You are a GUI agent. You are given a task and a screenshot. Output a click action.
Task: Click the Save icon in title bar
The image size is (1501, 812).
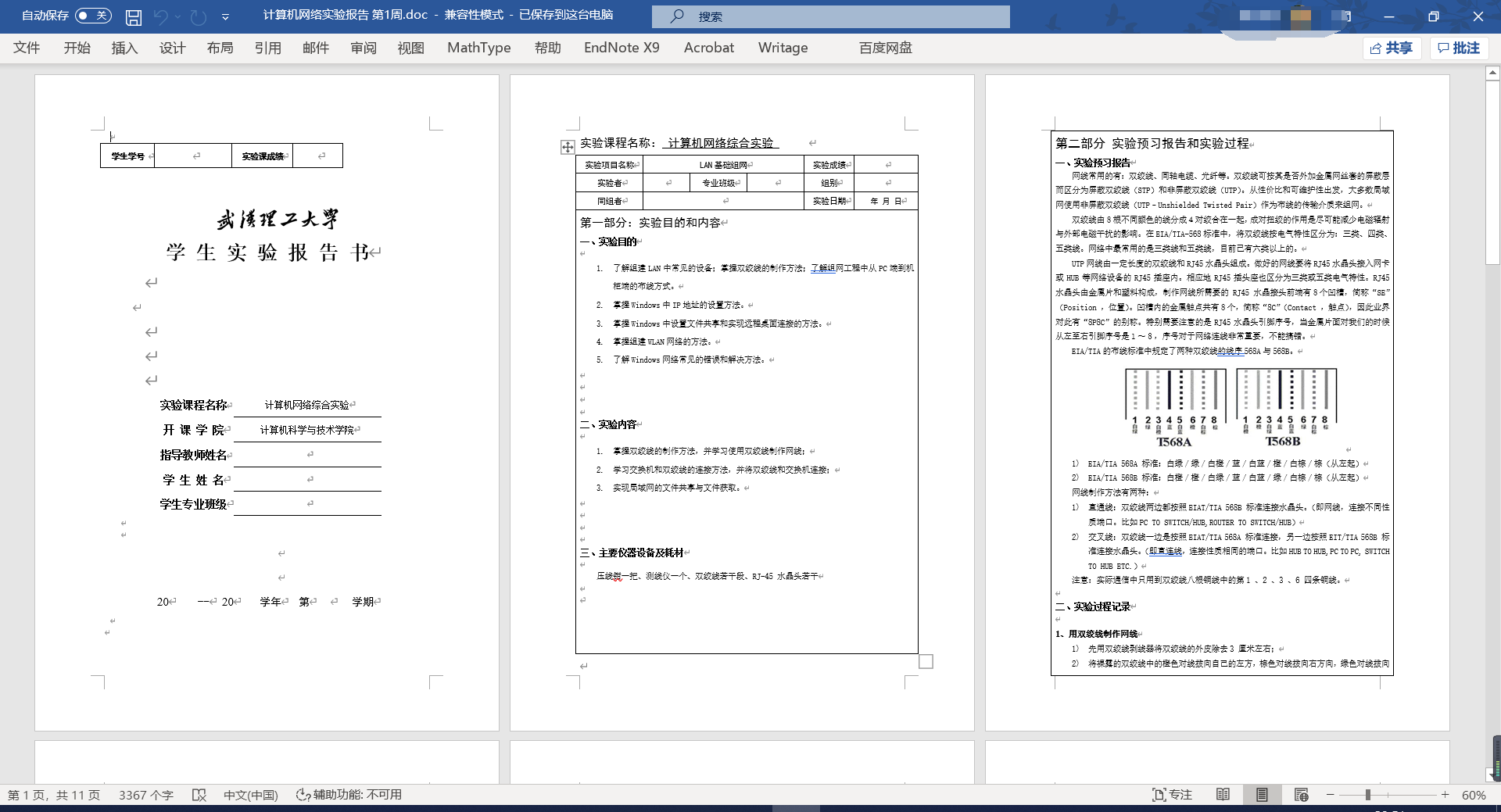(x=134, y=16)
